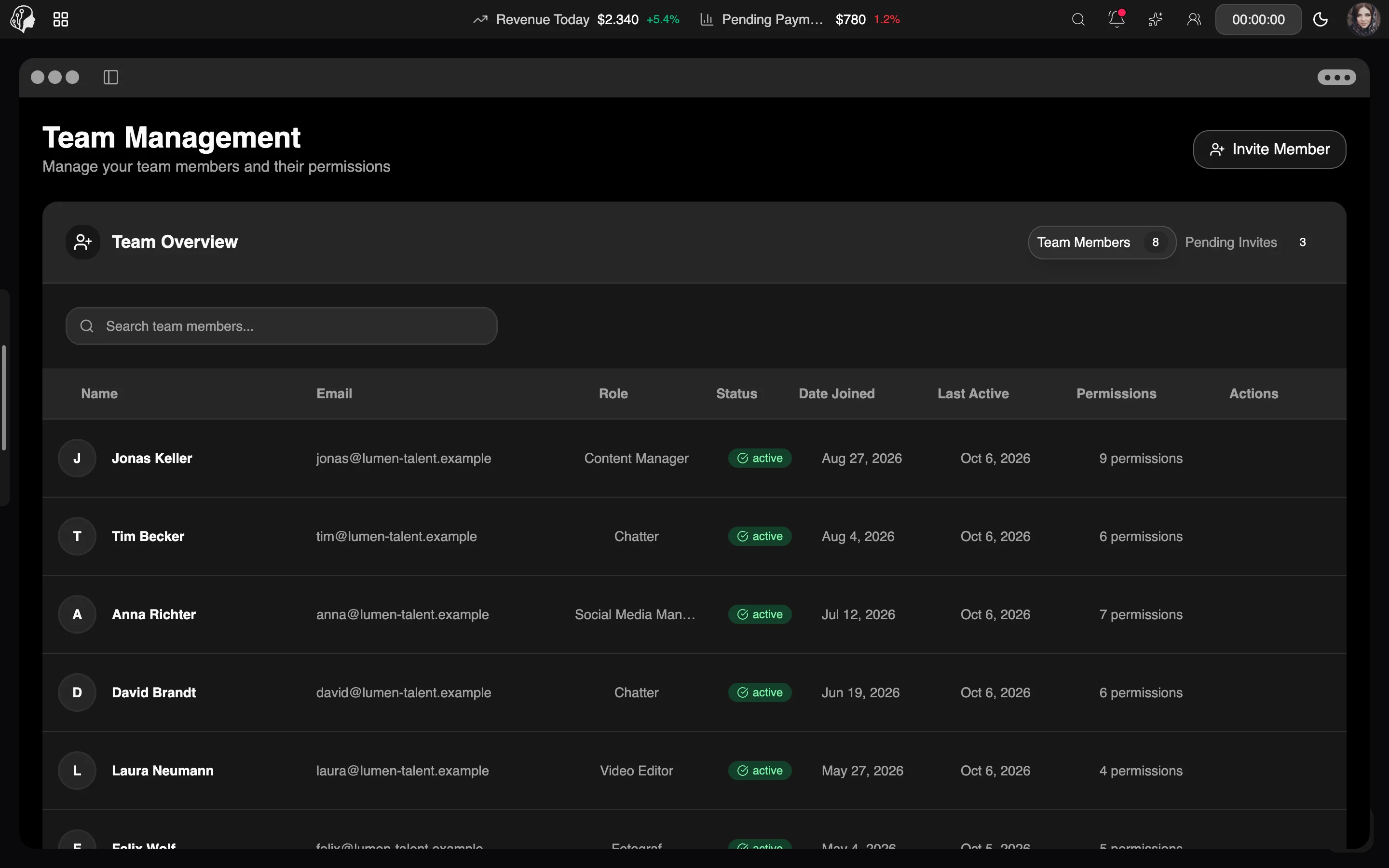Toggle the sidebar panel icon
The width and height of the screenshot is (1389, 868).
[x=111, y=77]
